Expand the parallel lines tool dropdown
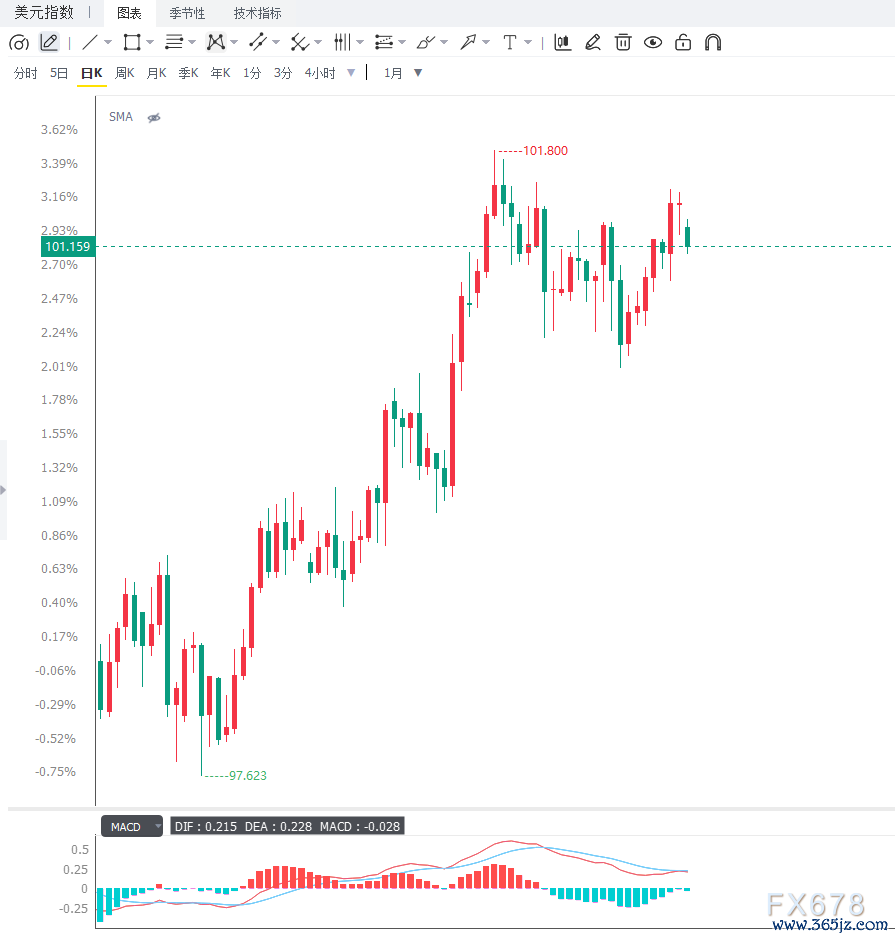 point(192,43)
